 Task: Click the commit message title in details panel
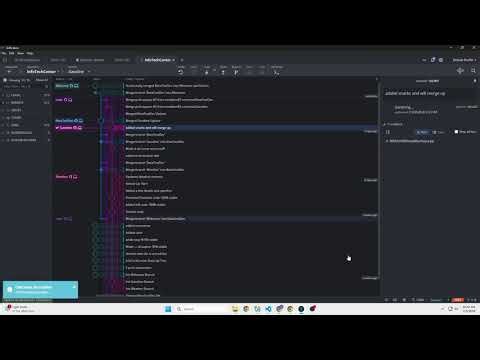[x=415, y=94]
